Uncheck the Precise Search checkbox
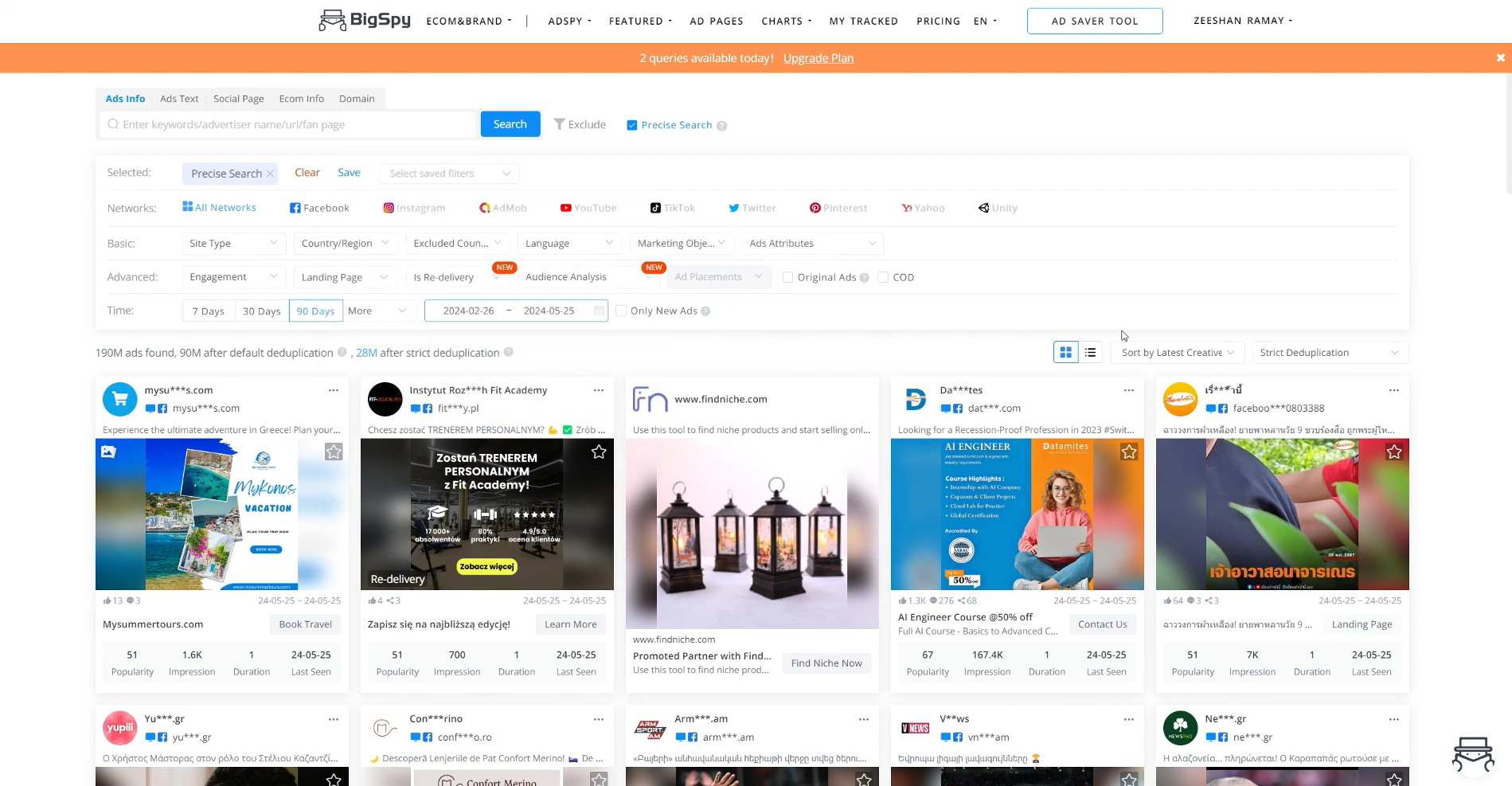The width and height of the screenshot is (1512, 786). 632,125
